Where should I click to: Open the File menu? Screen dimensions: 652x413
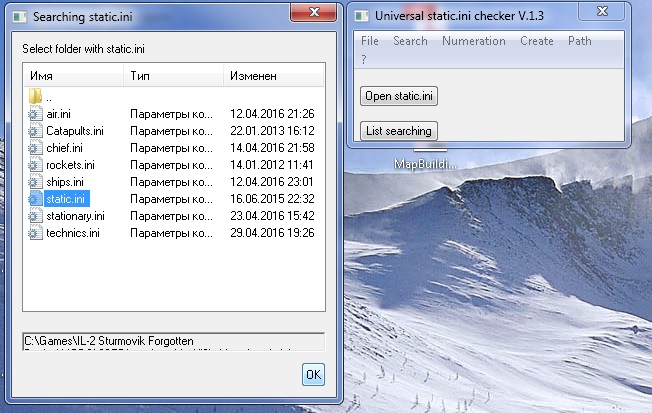[370, 41]
